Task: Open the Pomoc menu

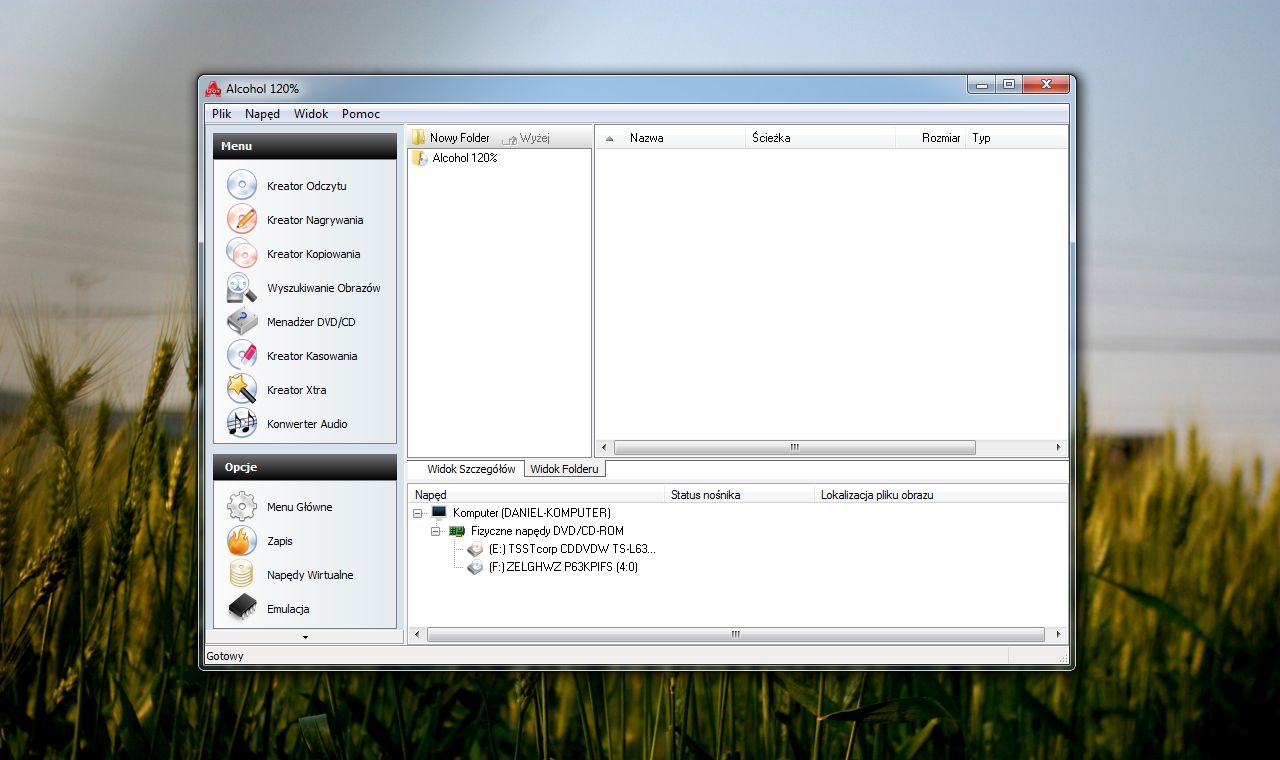Action: point(361,114)
